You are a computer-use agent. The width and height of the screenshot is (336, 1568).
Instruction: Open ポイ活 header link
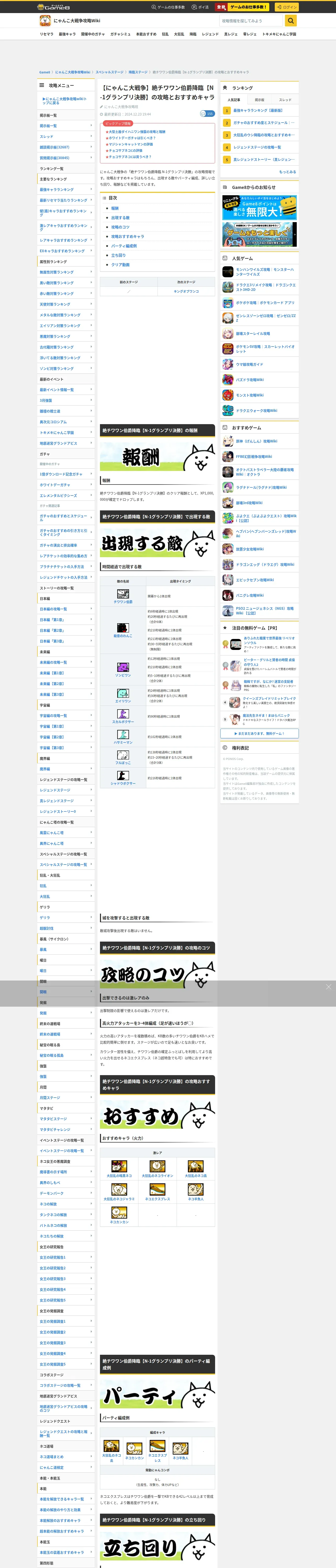click(x=200, y=7)
